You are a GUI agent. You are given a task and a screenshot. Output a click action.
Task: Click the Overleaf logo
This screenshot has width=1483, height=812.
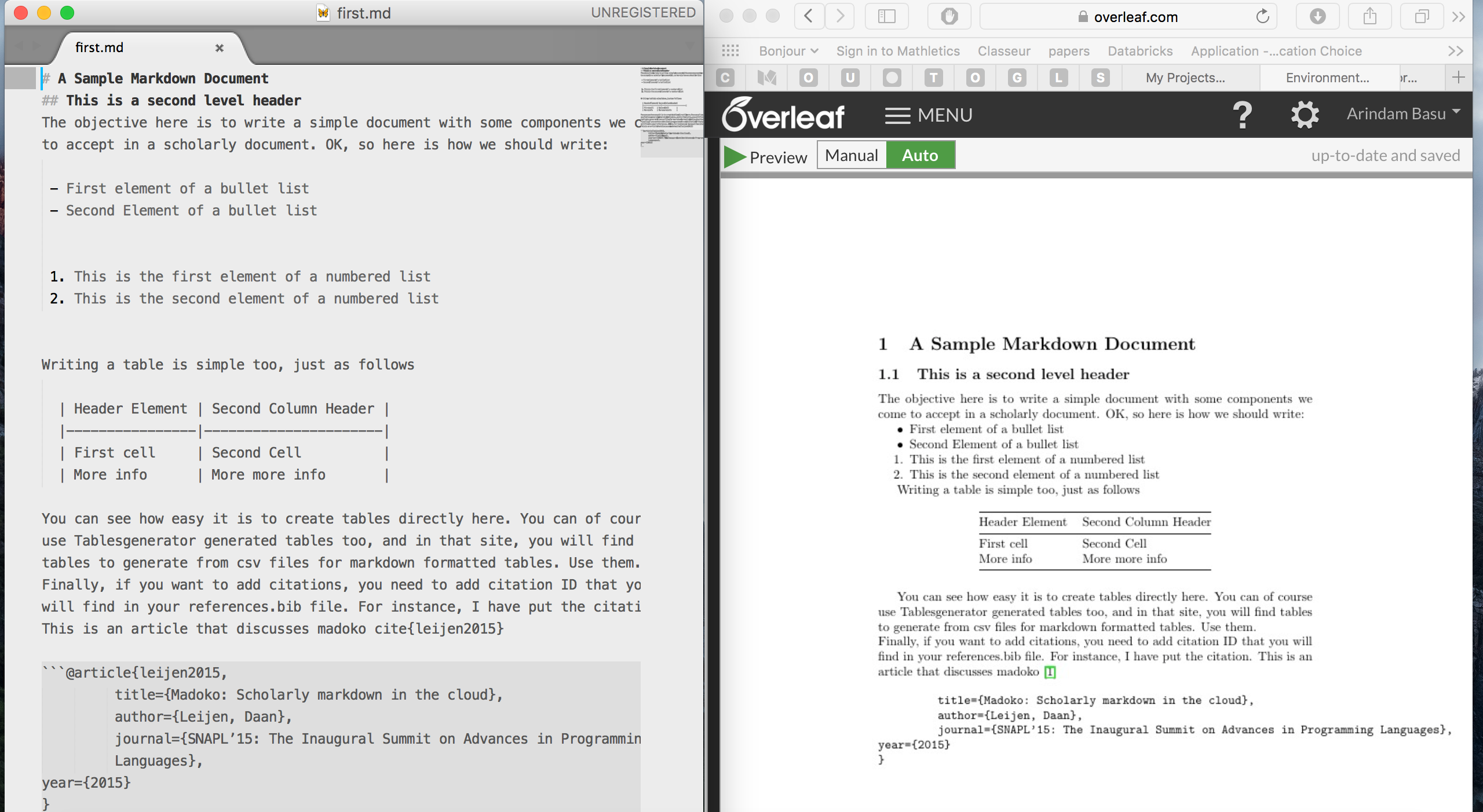click(784, 114)
